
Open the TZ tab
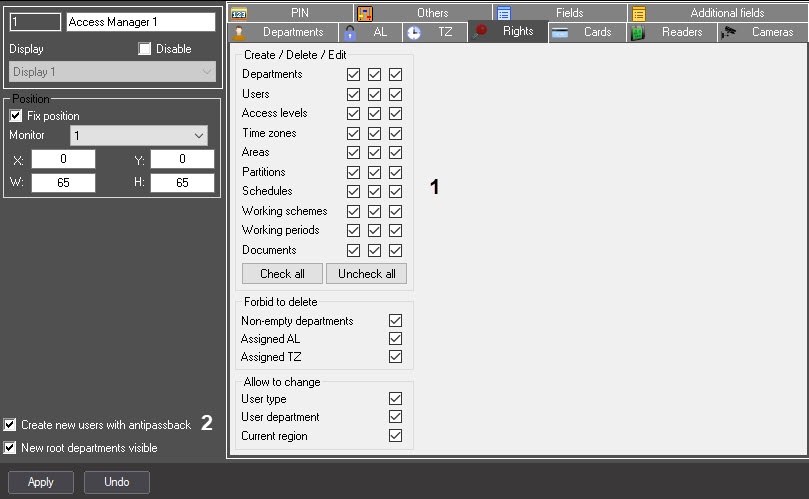point(435,32)
